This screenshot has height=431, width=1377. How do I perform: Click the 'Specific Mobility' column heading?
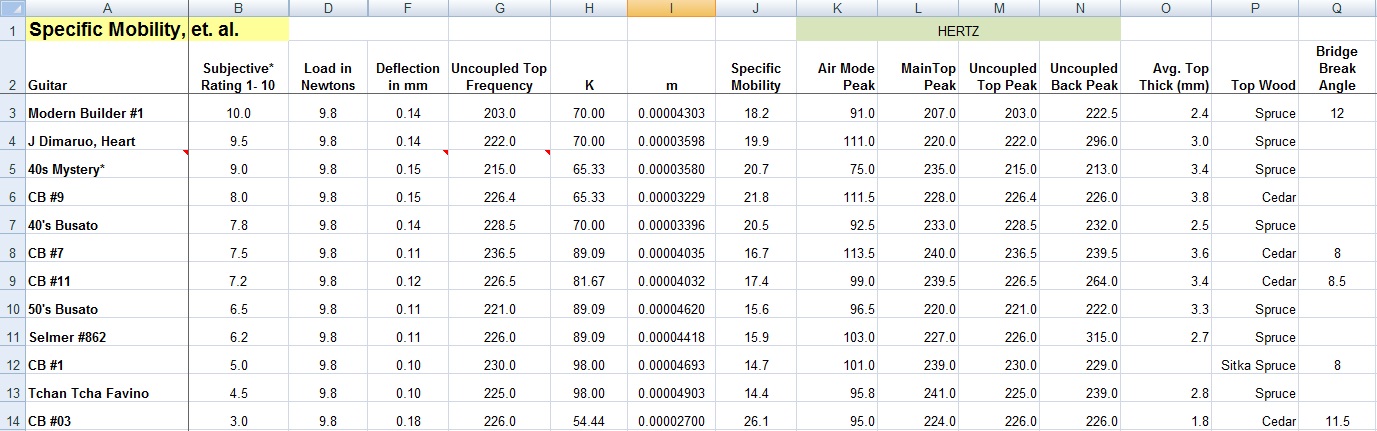756,69
